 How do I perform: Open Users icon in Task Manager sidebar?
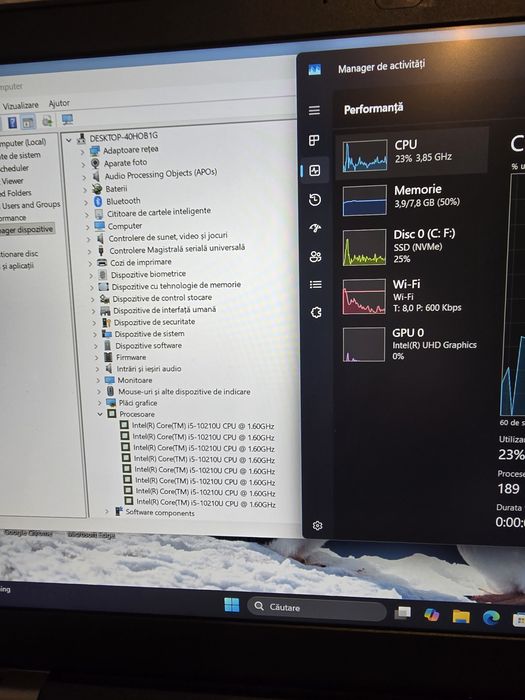coord(316,256)
